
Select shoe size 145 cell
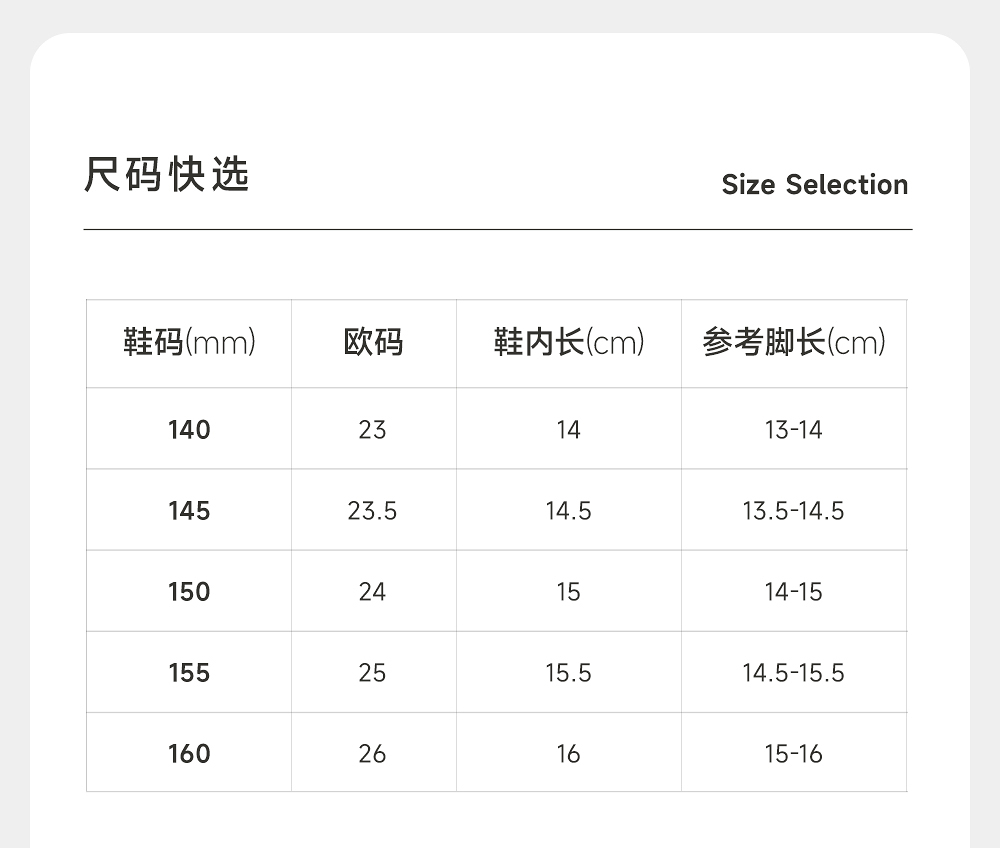(189, 511)
